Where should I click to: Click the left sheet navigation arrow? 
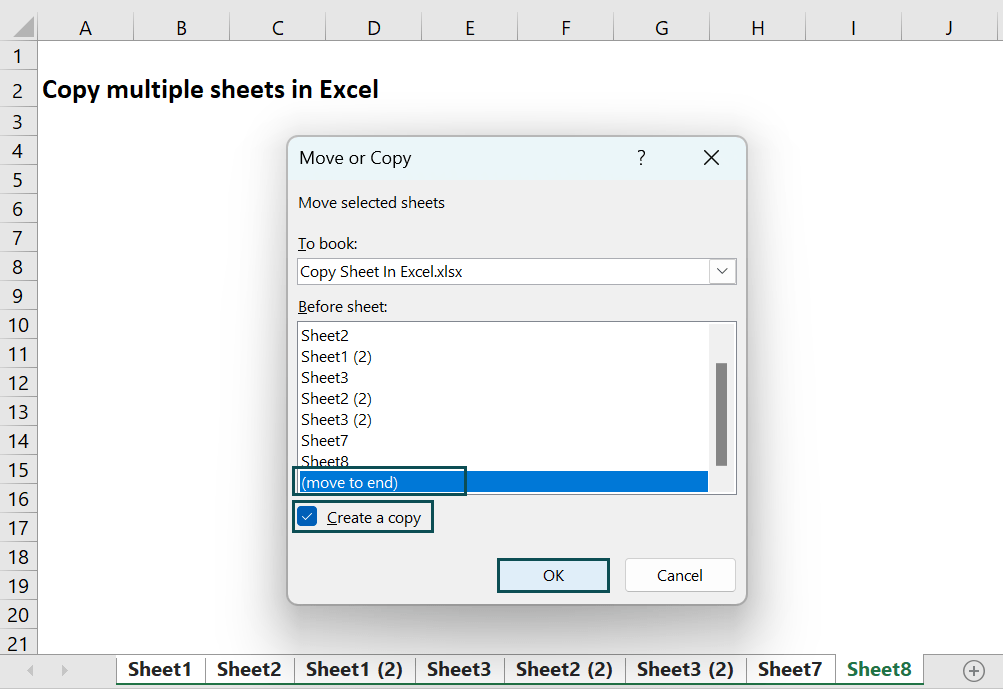point(30,669)
